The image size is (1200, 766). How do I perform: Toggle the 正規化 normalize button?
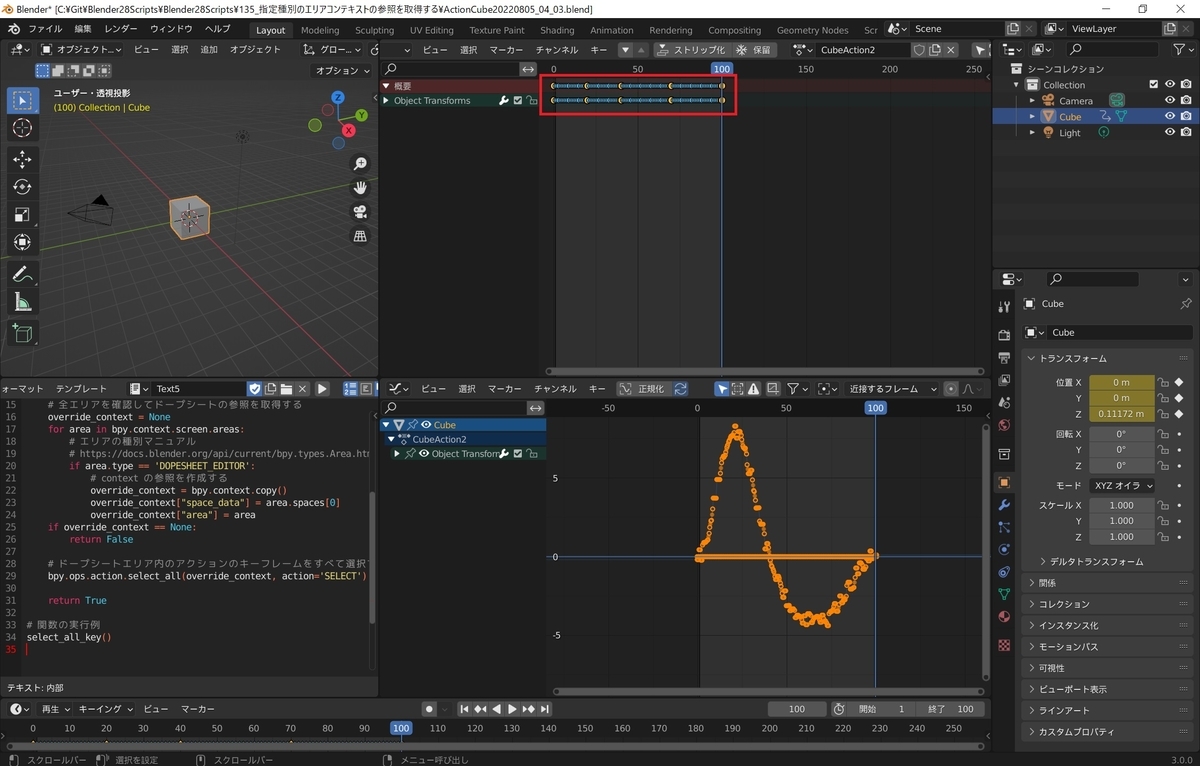pyautogui.click(x=643, y=388)
